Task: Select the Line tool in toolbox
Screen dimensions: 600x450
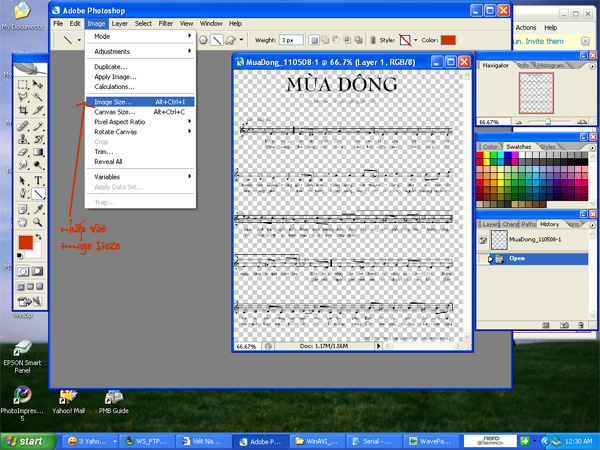Action: [x=38, y=194]
